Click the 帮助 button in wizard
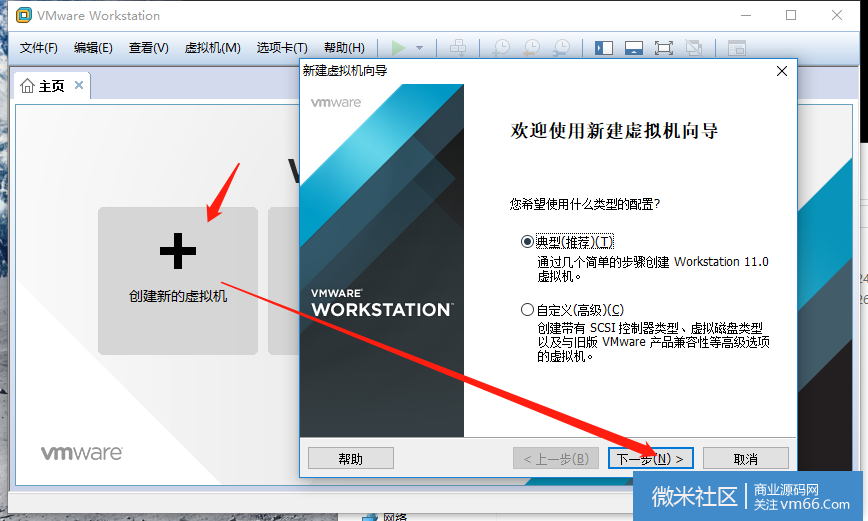The height and width of the screenshot is (521, 868). pyautogui.click(x=351, y=458)
